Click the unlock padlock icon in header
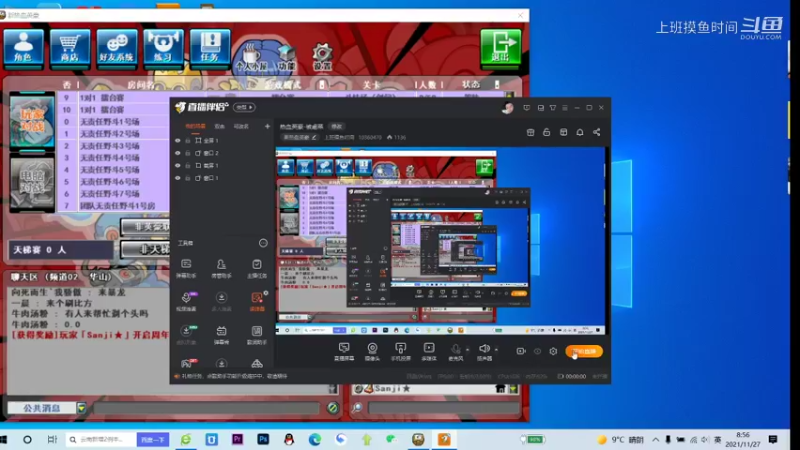Viewport: 800px width, 450px height. [546, 132]
